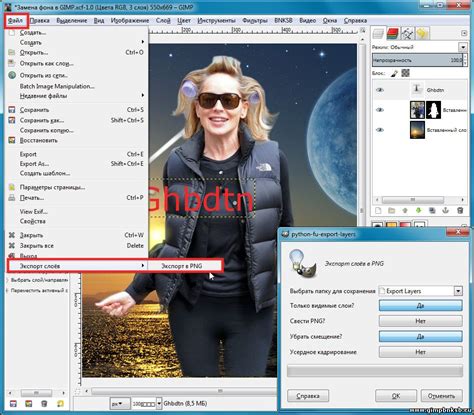
Task: Create a new layer group with the folder icon
Action: coord(391,211)
